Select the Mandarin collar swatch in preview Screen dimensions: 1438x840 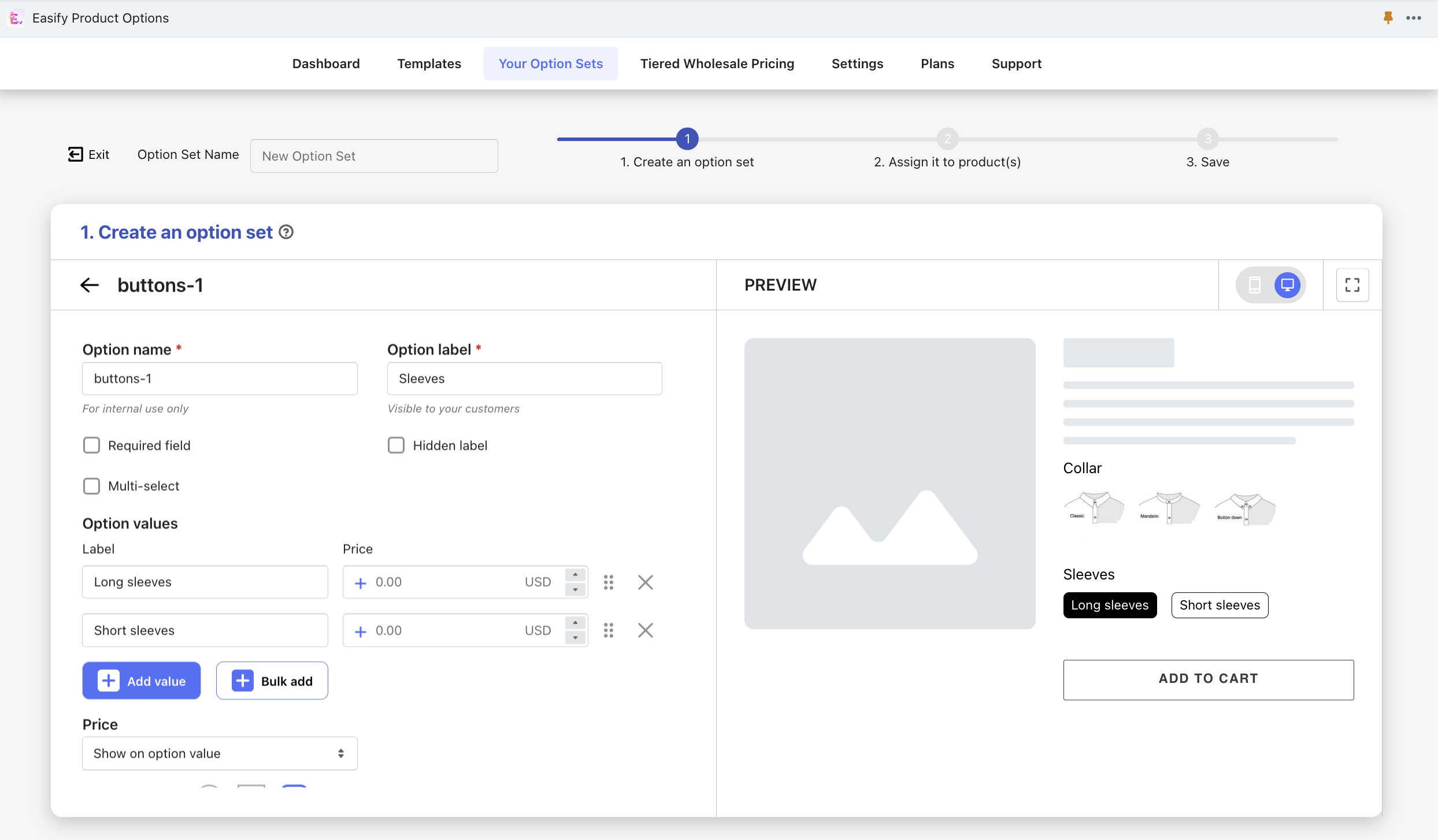1169,508
